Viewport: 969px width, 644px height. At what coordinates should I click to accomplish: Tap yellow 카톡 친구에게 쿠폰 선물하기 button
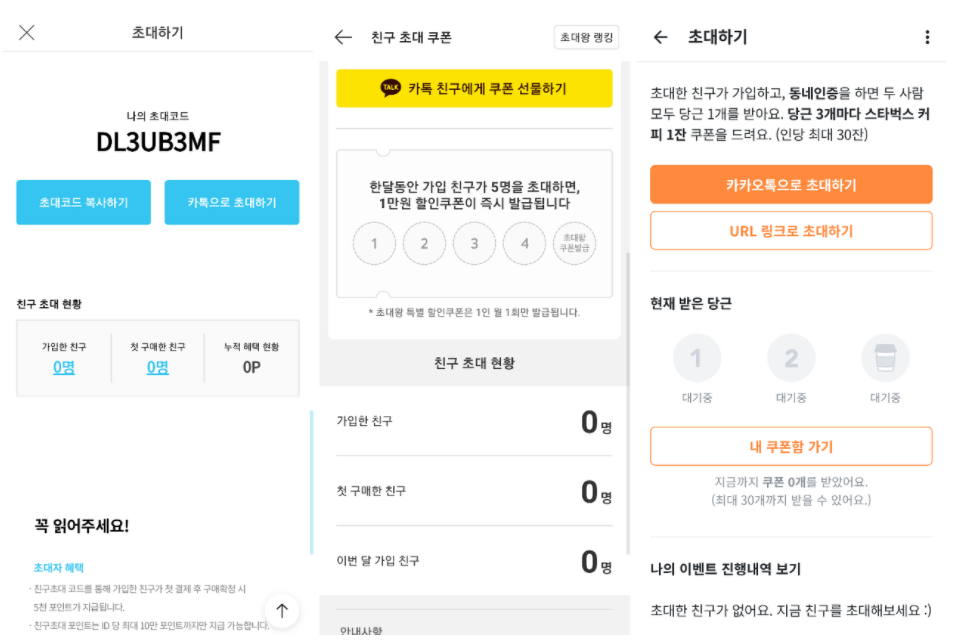(474, 88)
